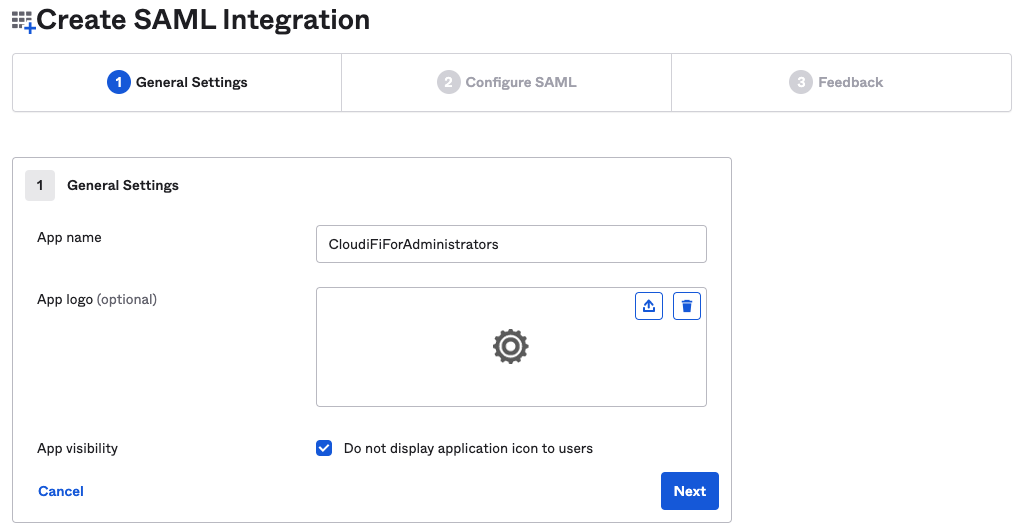Focus the App name text field
The image size is (1019, 529).
coord(511,244)
